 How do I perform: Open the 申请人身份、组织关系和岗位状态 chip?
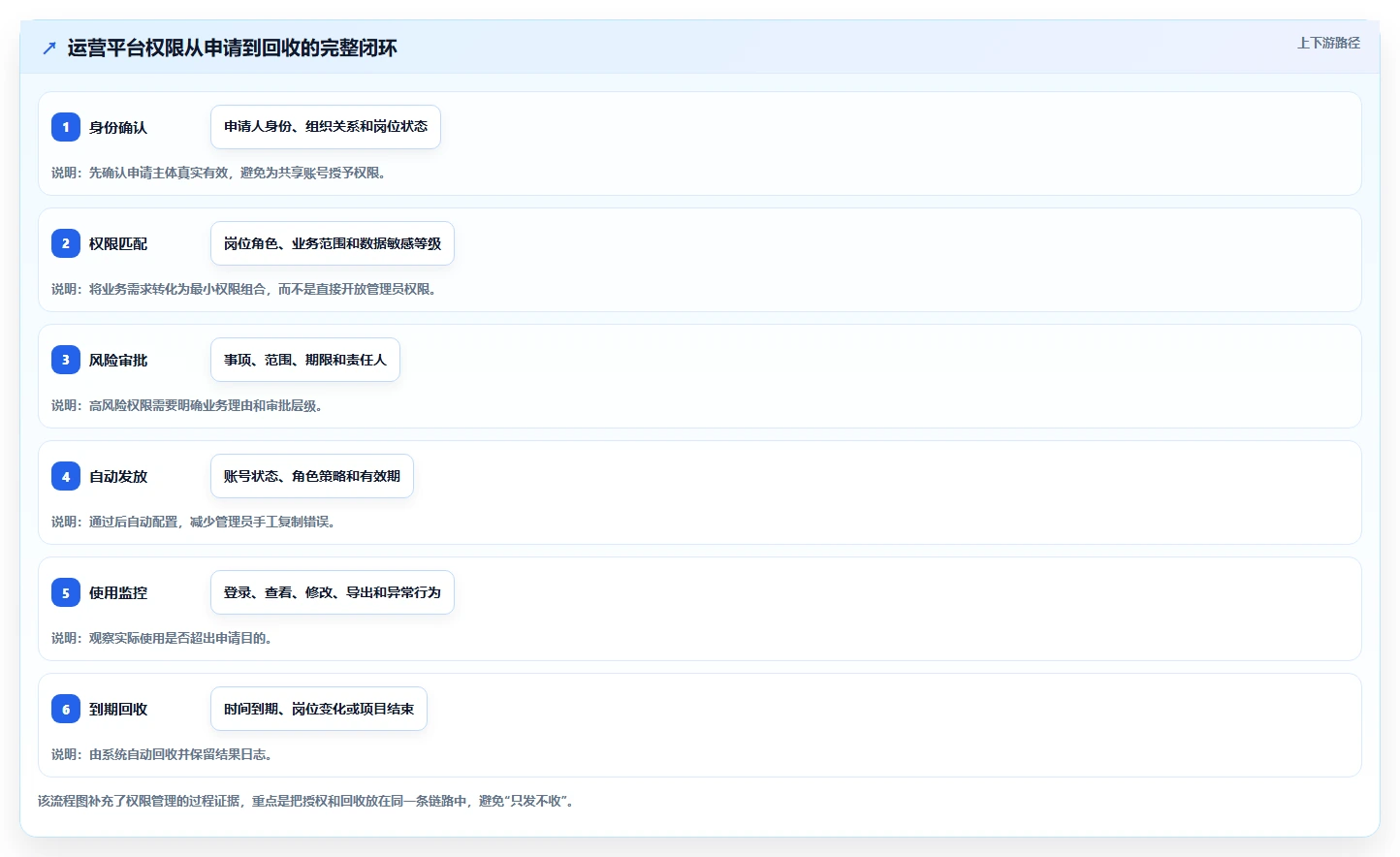point(326,127)
